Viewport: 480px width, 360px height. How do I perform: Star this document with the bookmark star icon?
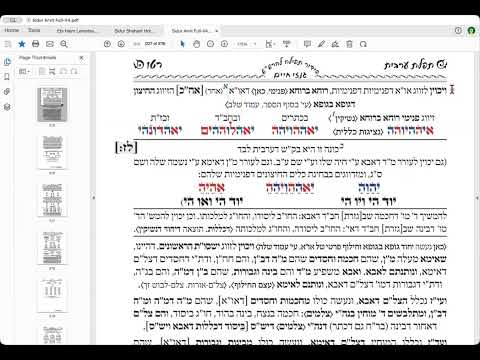(x=22, y=44)
